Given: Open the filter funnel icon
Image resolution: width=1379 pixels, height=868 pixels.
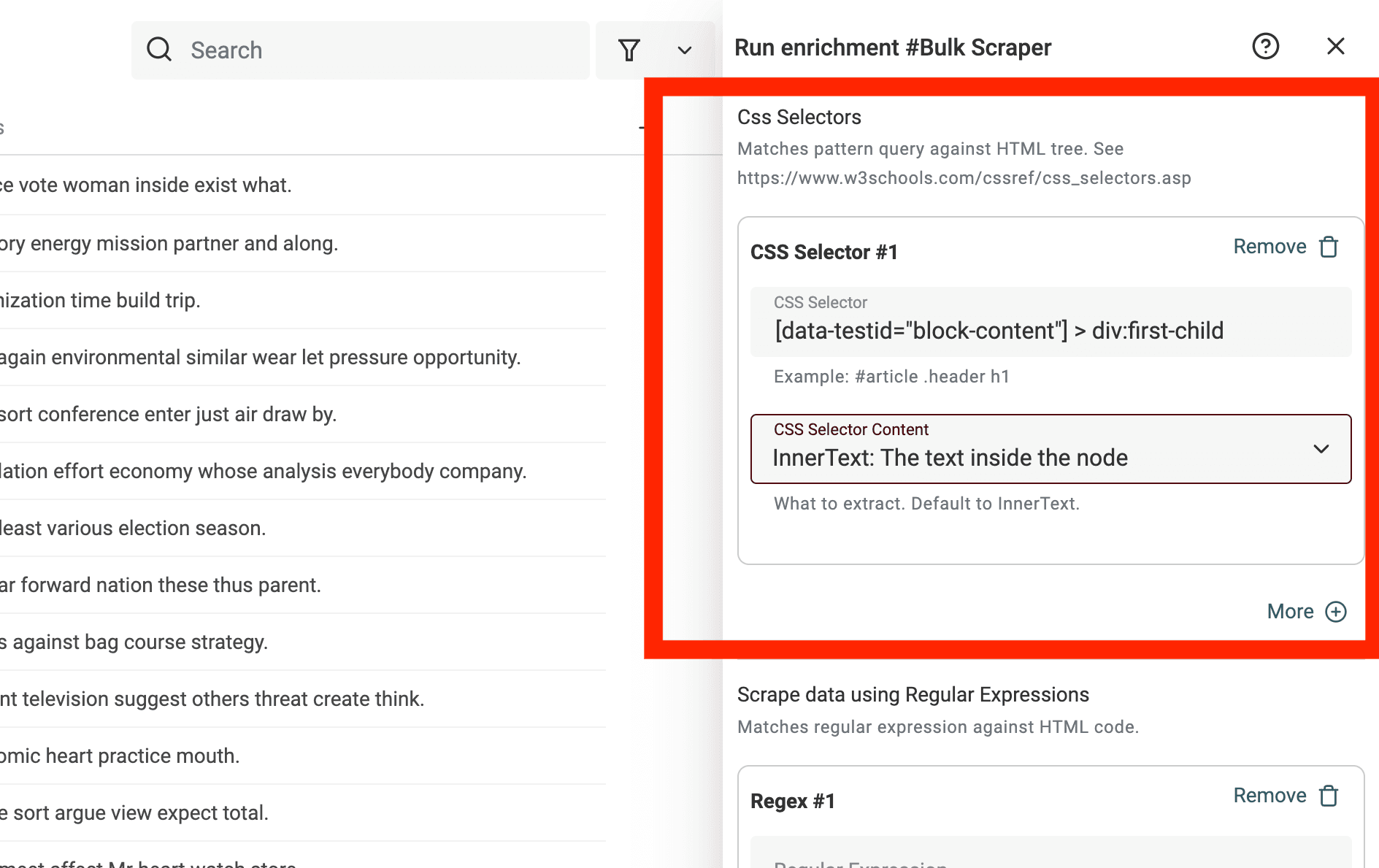Looking at the screenshot, I should tap(629, 50).
